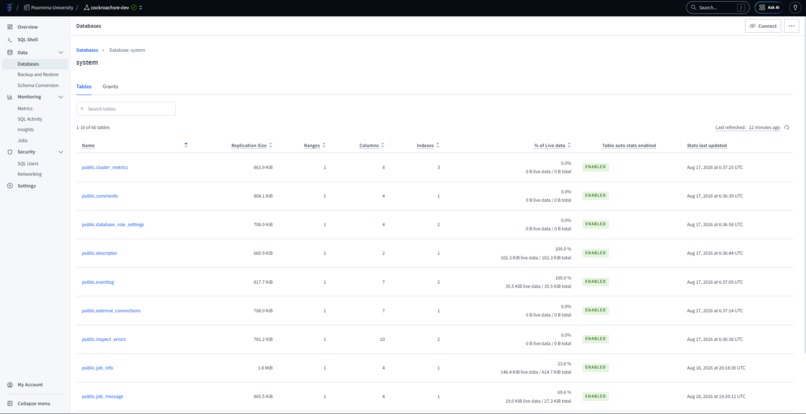Open My Account at sidebar bottom
This screenshot has width=806, height=414.
coord(30,385)
